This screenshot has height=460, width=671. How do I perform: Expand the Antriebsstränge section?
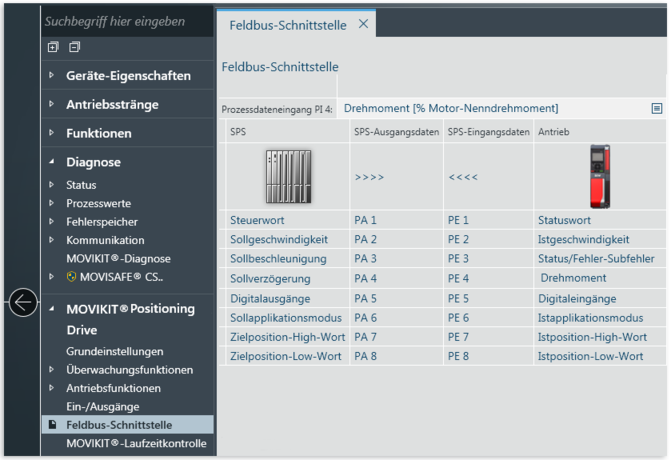coord(52,104)
